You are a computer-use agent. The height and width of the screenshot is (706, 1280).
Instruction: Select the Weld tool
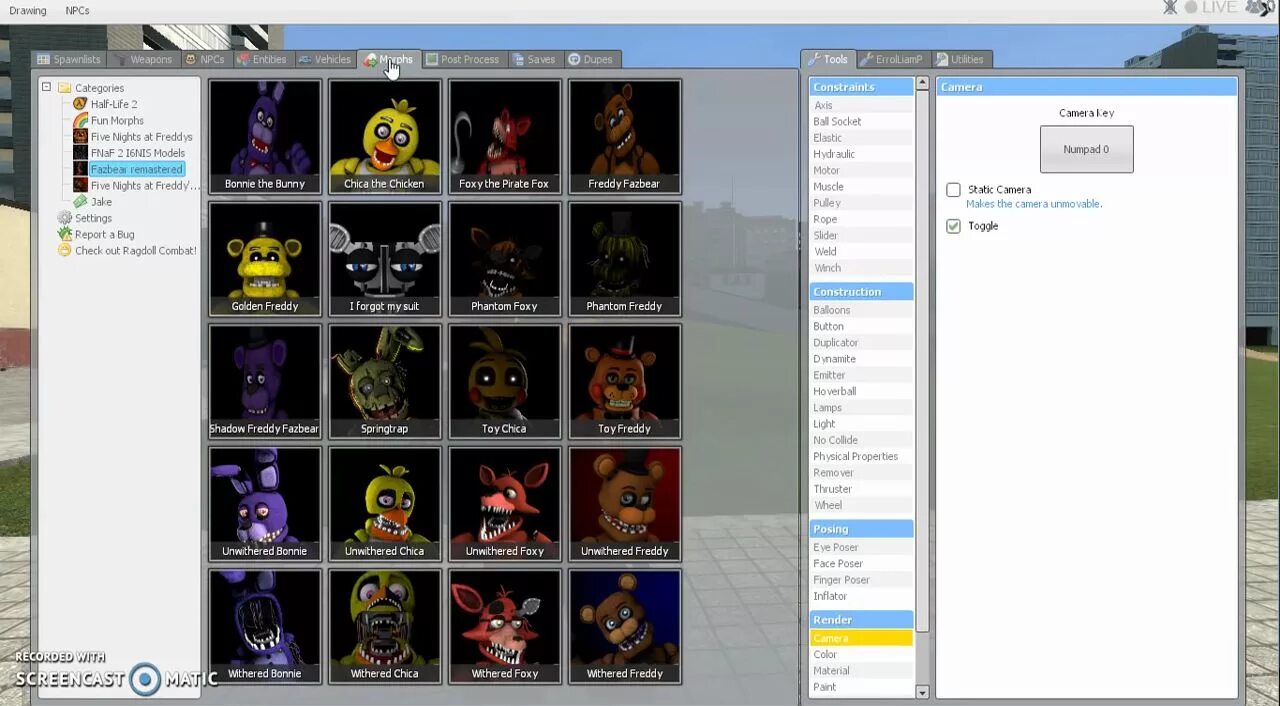[x=861, y=251]
